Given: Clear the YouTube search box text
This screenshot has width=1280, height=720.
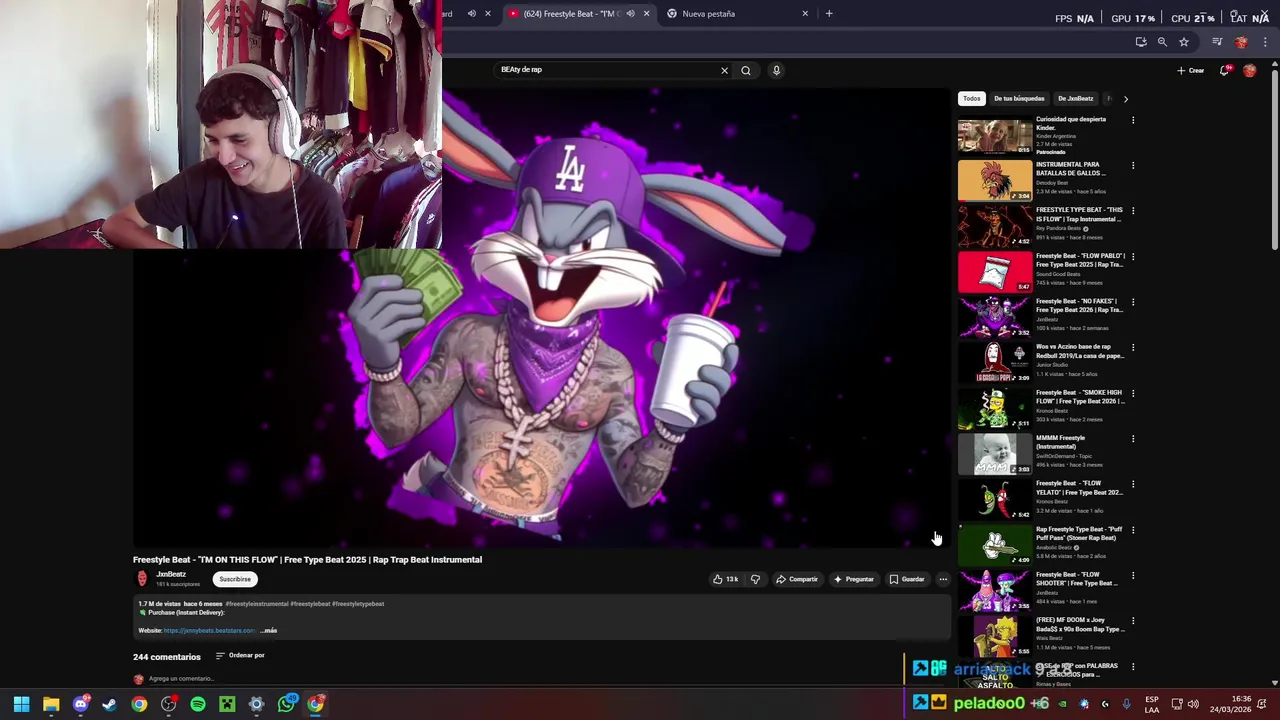Looking at the screenshot, I should [724, 70].
